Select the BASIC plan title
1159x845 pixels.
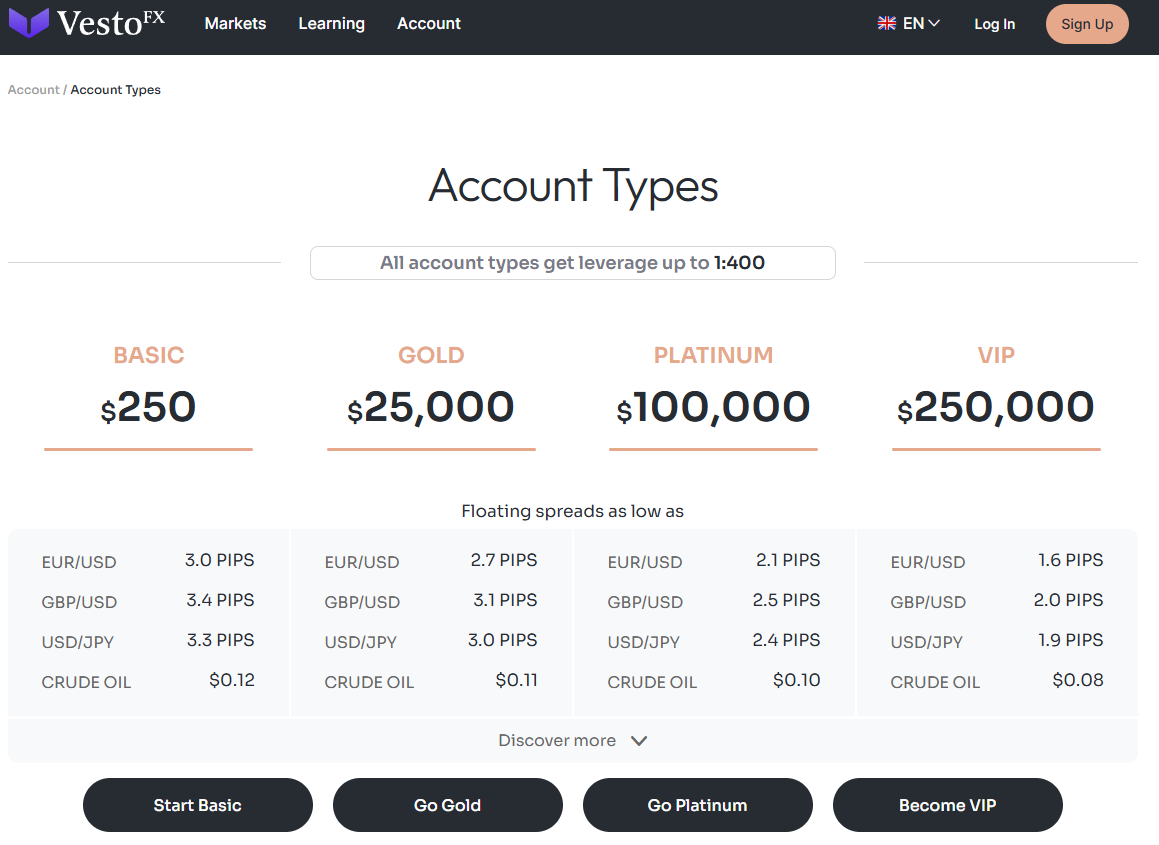point(149,355)
